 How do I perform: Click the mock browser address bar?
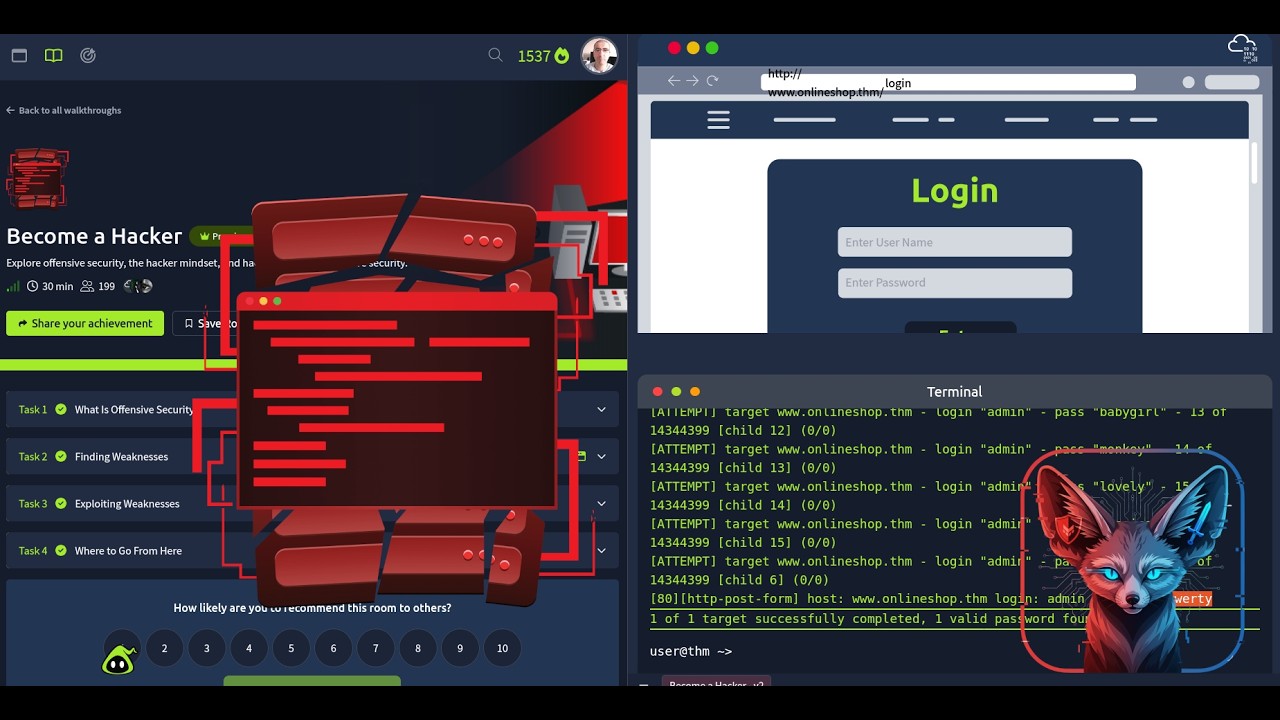[948, 82]
